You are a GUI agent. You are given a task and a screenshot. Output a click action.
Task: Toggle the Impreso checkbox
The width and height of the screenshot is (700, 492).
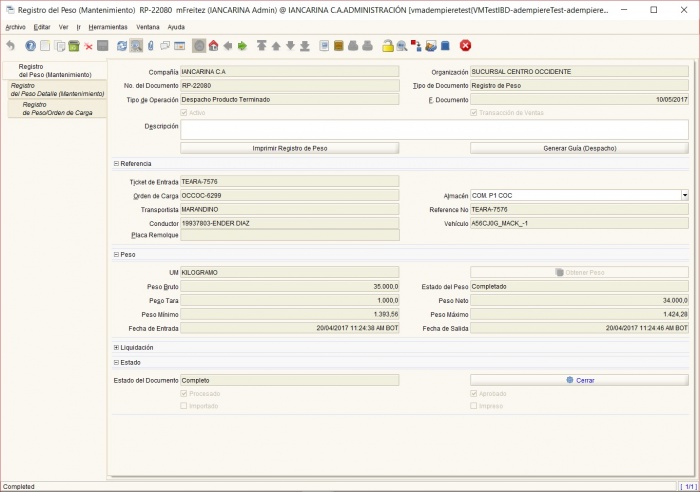[x=474, y=406]
